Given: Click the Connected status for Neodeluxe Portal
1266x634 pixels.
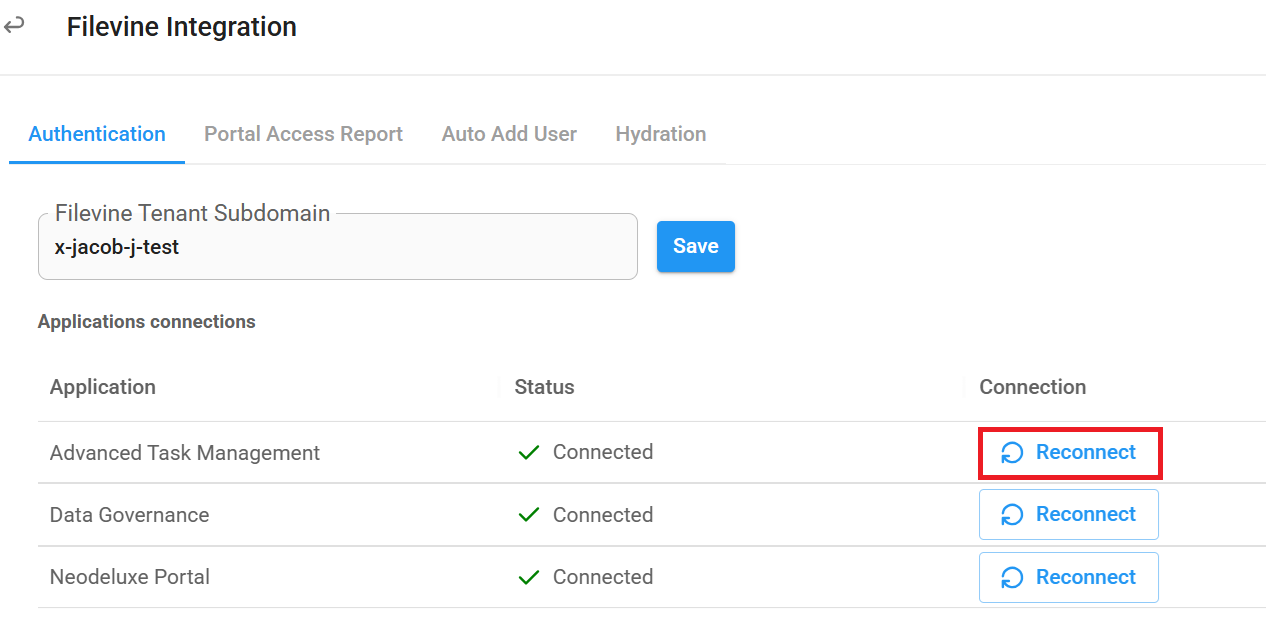Looking at the screenshot, I should 603,577.
